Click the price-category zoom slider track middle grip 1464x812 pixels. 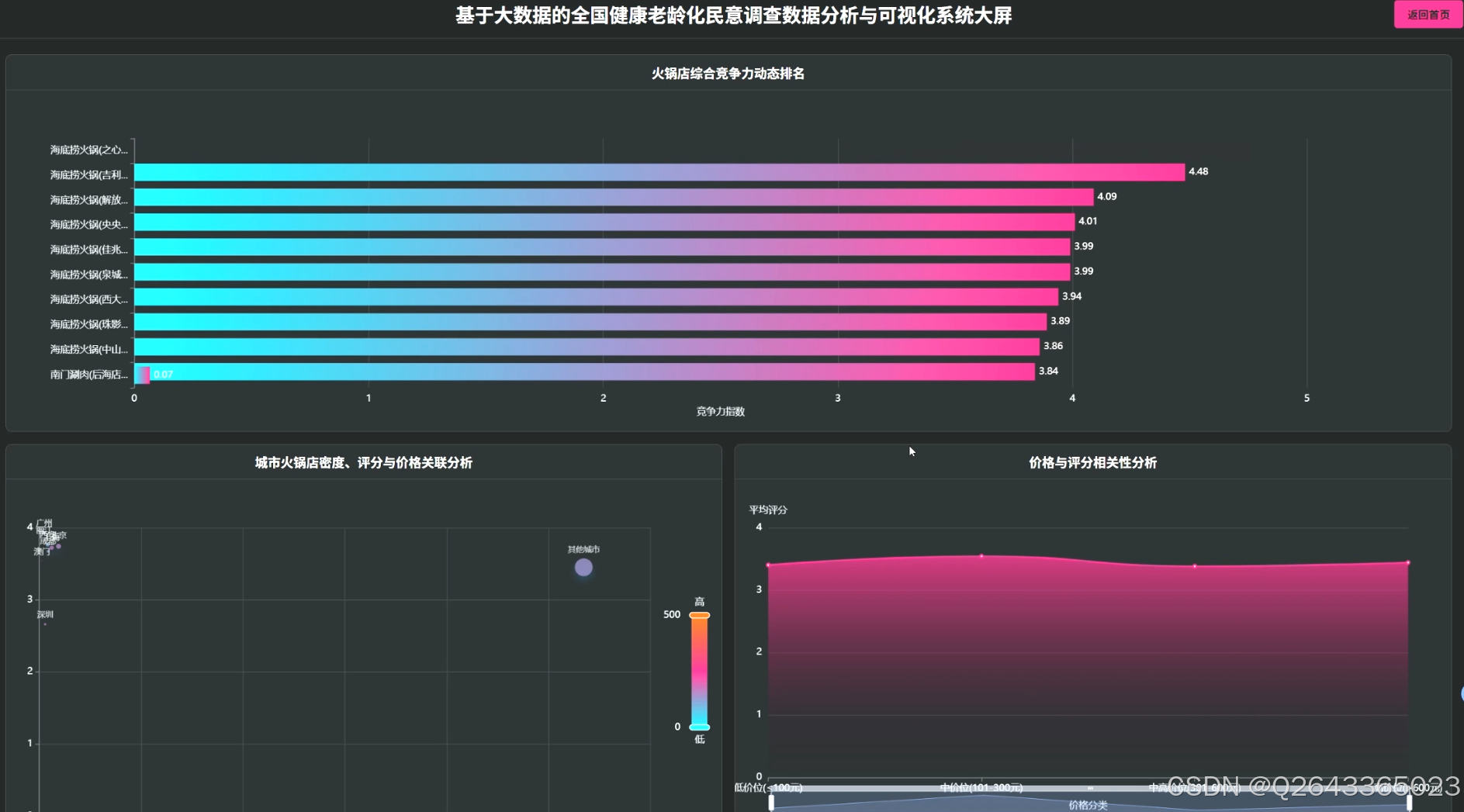(x=1090, y=788)
